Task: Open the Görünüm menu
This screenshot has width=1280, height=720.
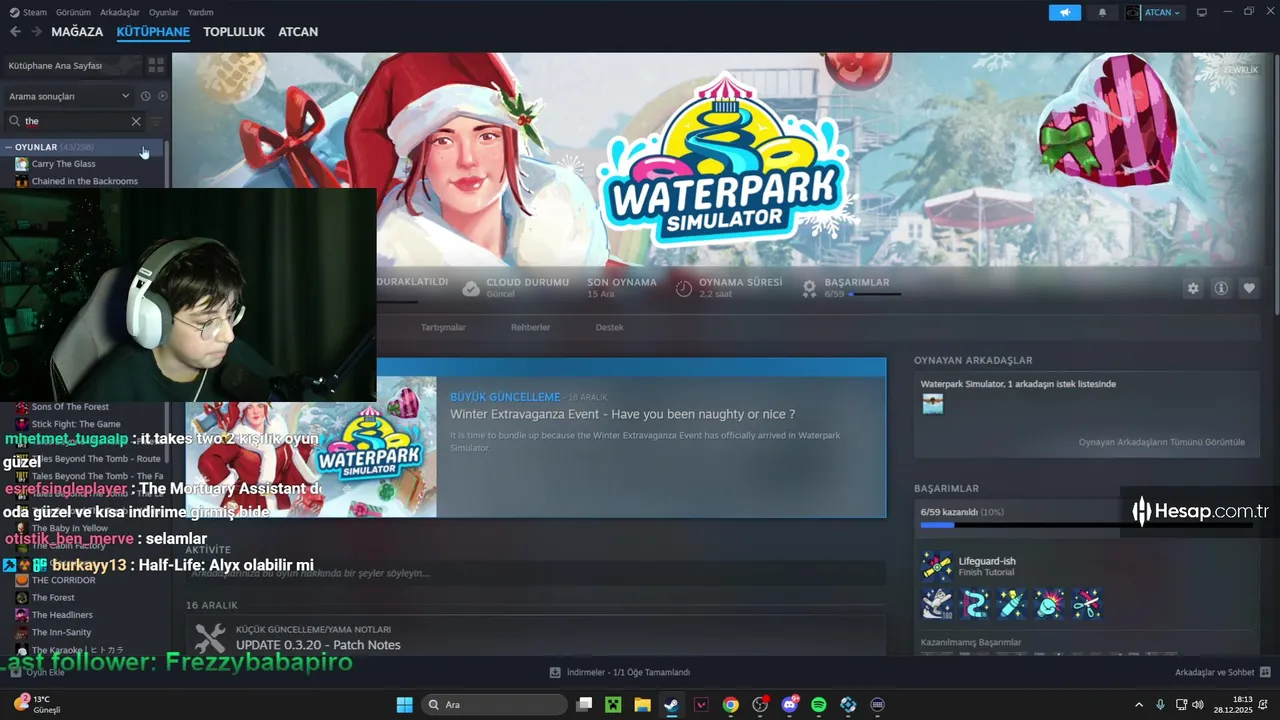Action: pos(73,12)
